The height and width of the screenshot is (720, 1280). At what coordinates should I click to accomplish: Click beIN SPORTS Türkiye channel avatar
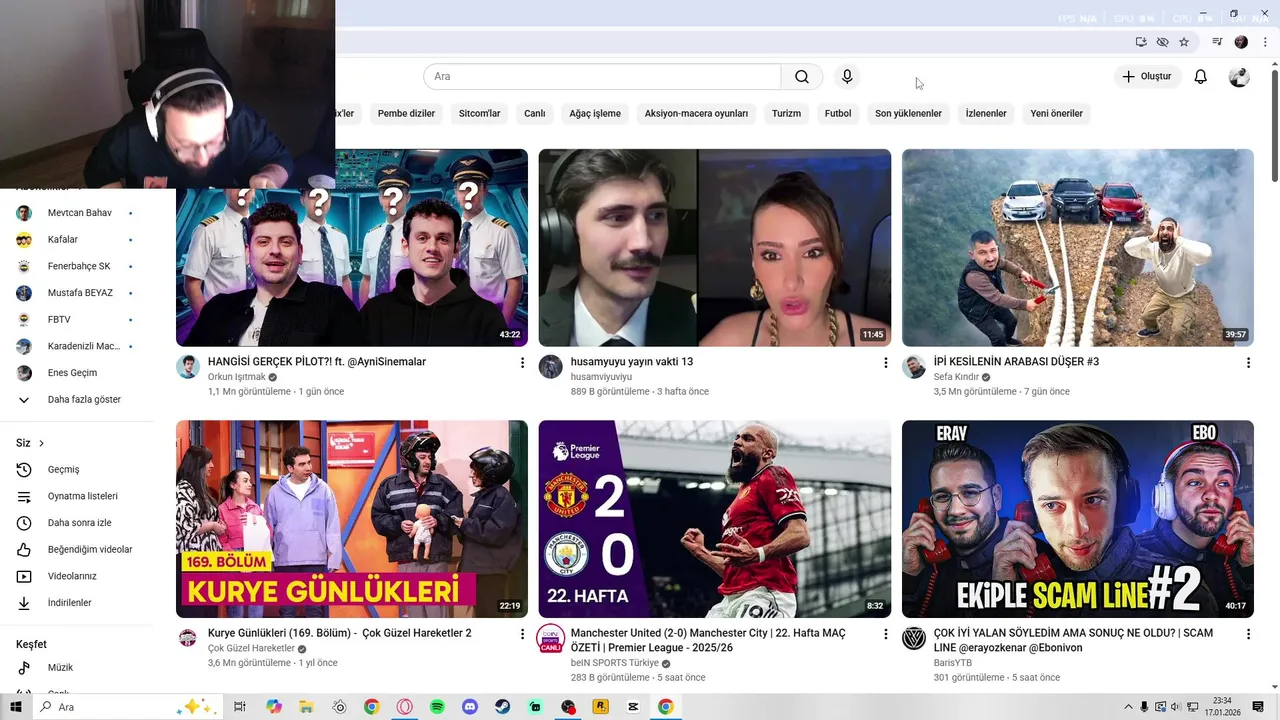551,638
